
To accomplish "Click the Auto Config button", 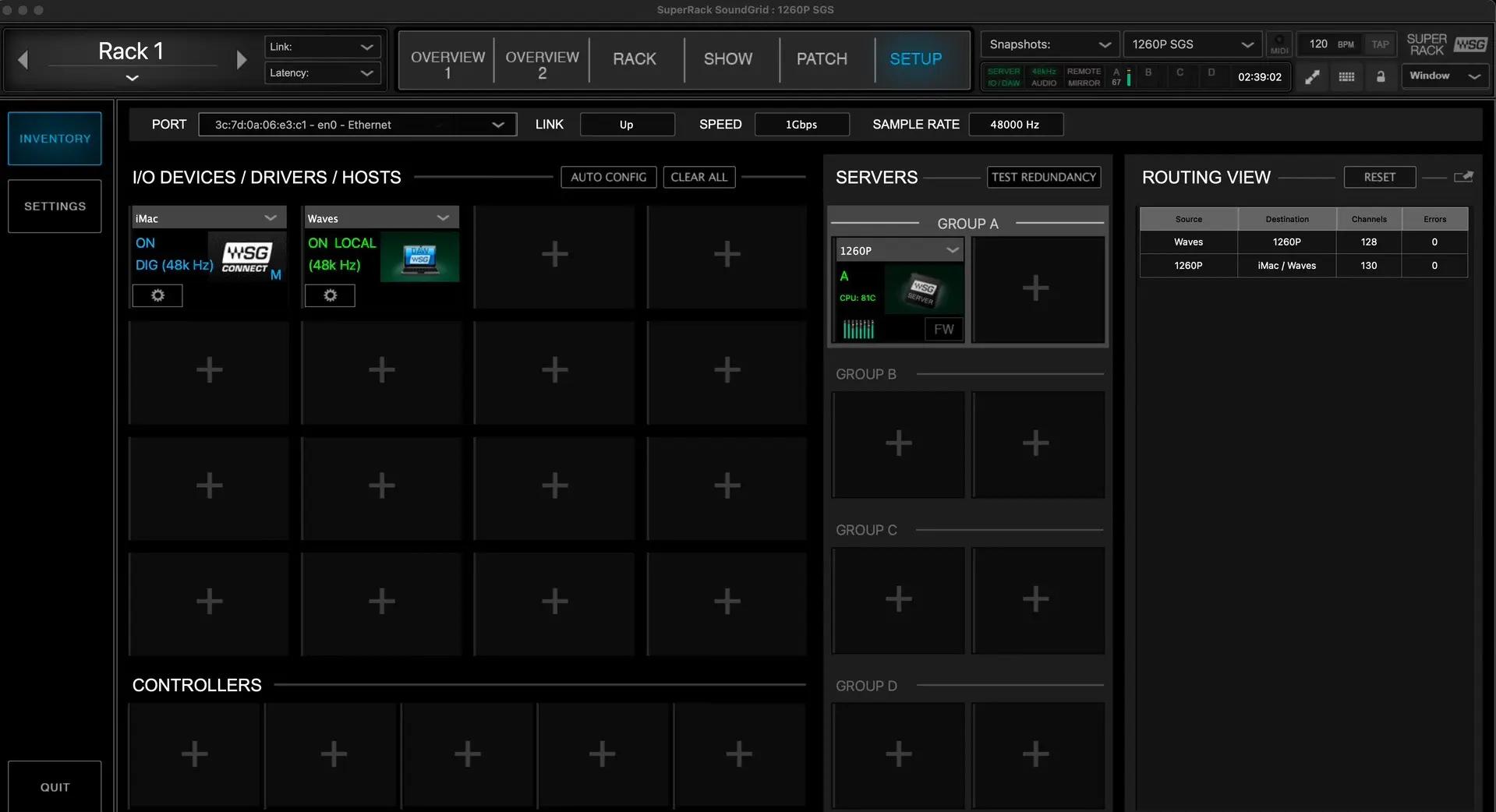I will click(609, 177).
